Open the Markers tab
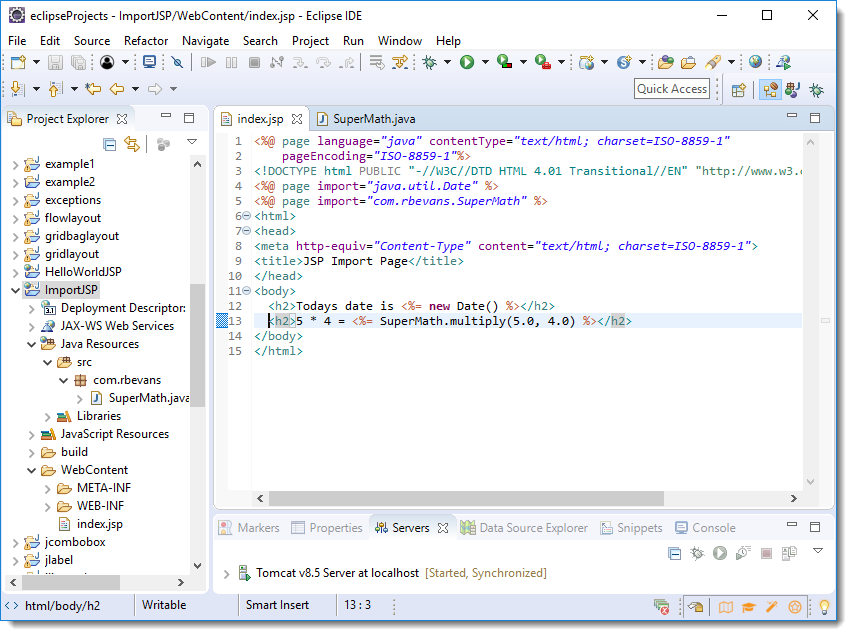Image resolution: width=852 pixels, height=636 pixels. tap(249, 528)
